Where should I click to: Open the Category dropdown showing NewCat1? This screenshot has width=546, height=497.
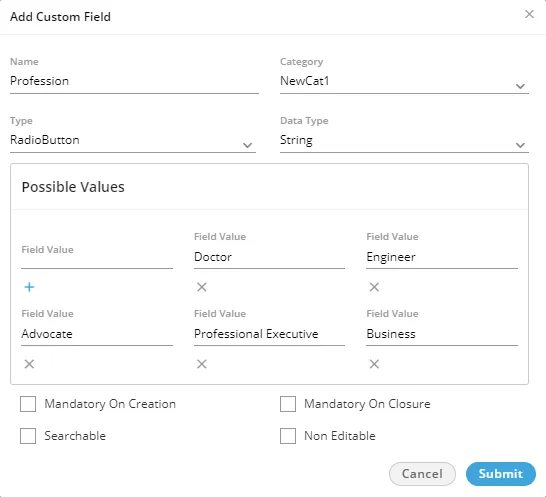pos(404,83)
